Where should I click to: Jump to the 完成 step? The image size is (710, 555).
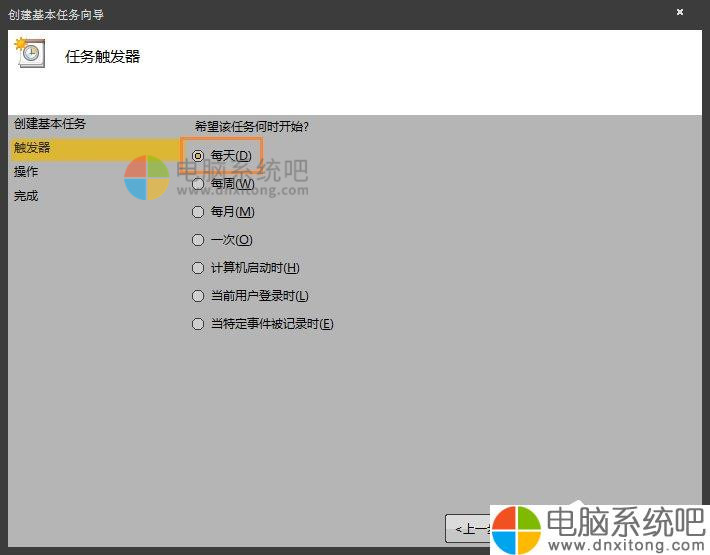pyautogui.click(x=26, y=196)
